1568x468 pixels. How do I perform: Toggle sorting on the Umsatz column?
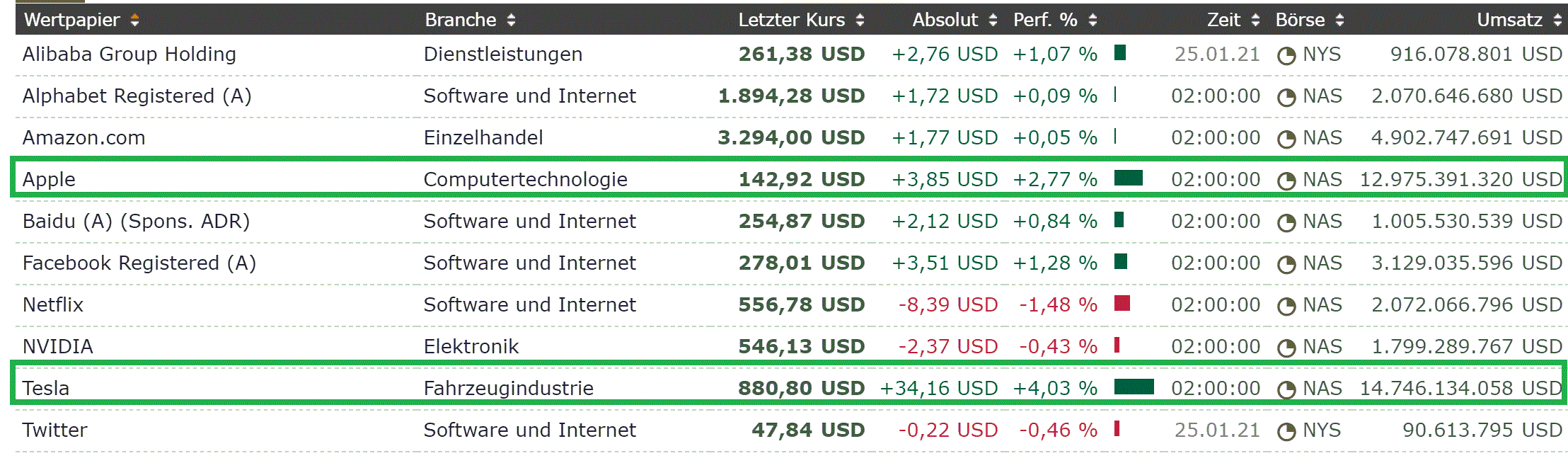[x=1559, y=20]
